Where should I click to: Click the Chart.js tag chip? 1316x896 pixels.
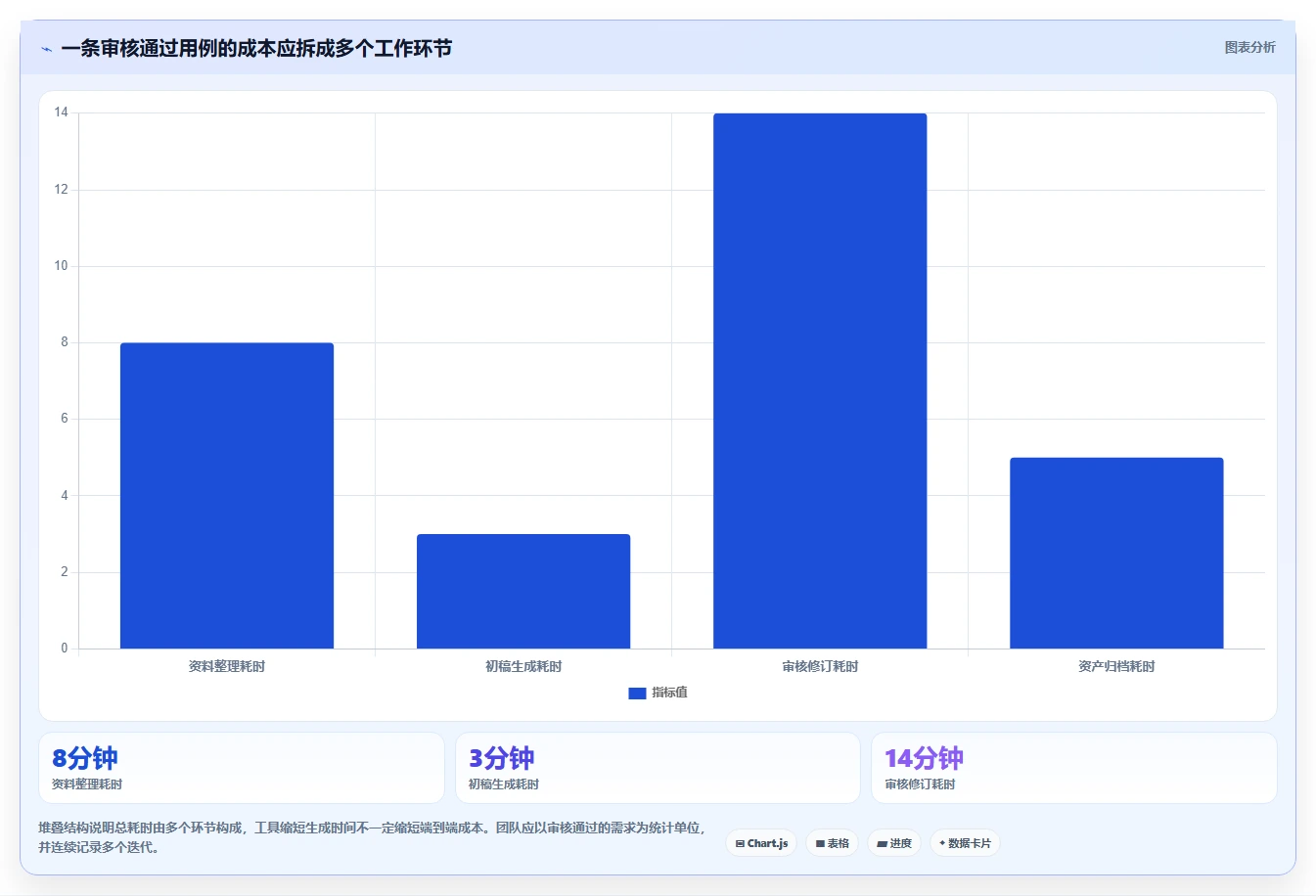(x=761, y=843)
